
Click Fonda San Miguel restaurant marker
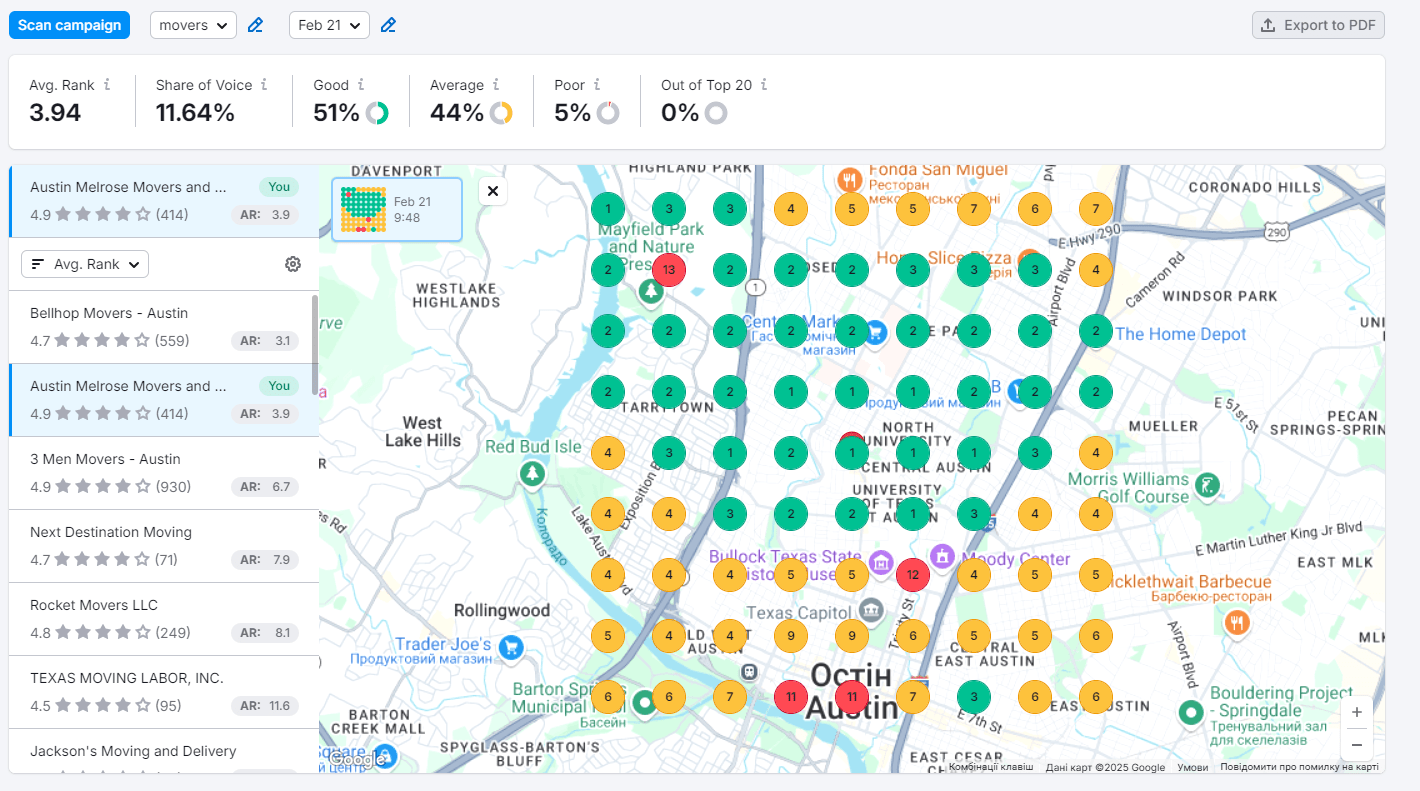tap(851, 180)
